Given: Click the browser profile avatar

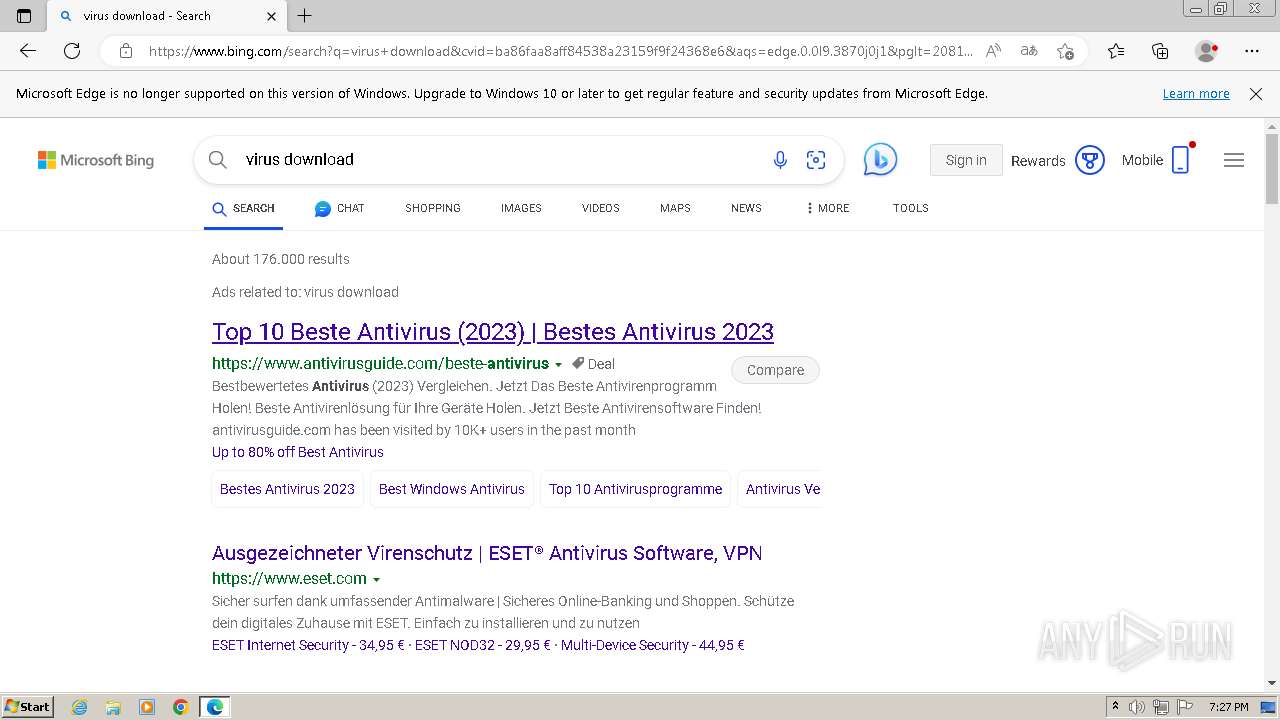Looking at the screenshot, I should (x=1206, y=51).
